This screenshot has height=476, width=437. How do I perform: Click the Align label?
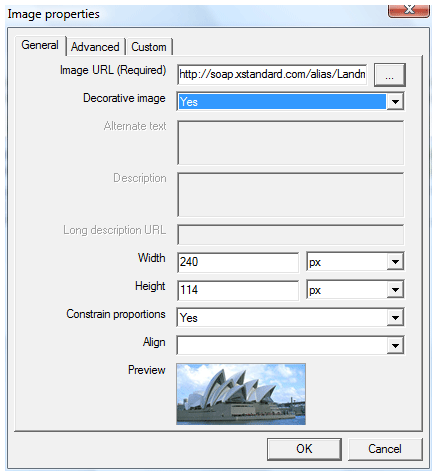pos(154,342)
